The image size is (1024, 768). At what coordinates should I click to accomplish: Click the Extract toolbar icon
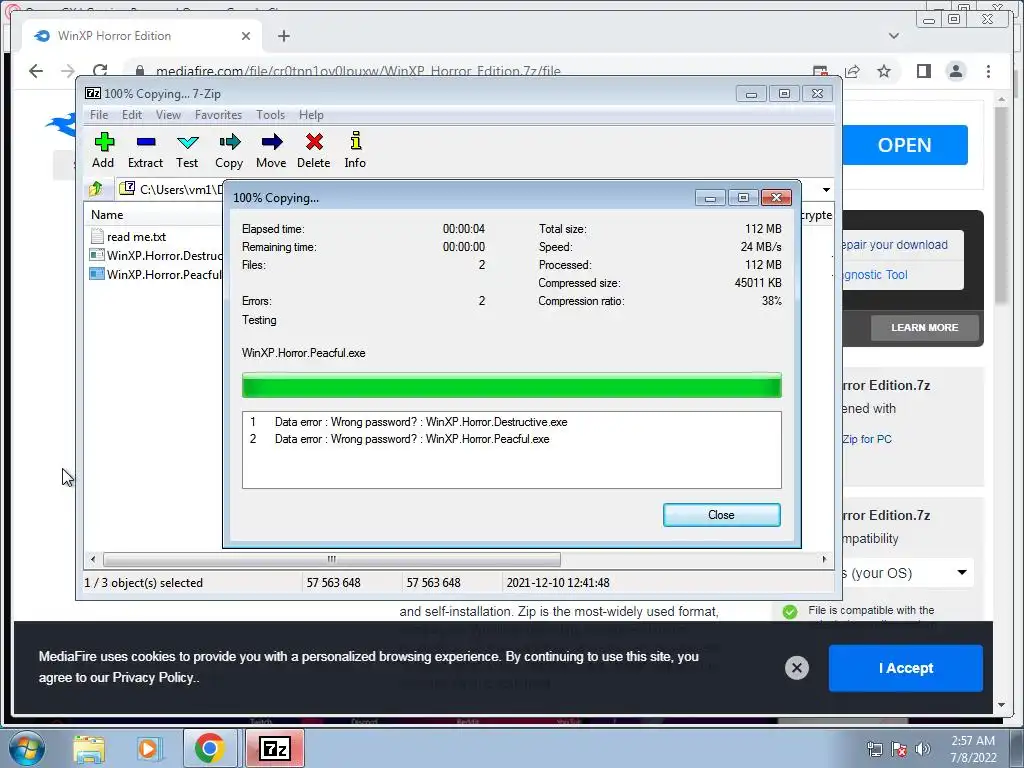pos(145,151)
